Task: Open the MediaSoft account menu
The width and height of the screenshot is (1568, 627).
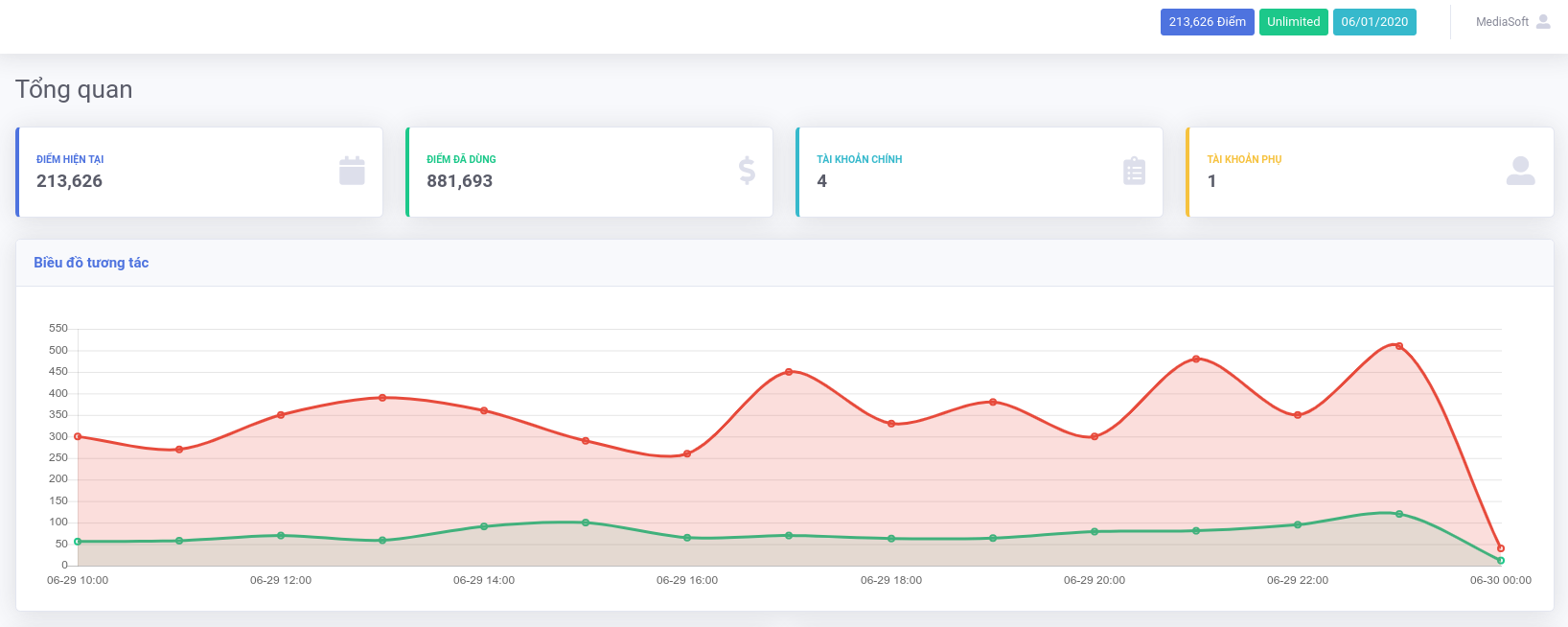Action: [1502, 22]
